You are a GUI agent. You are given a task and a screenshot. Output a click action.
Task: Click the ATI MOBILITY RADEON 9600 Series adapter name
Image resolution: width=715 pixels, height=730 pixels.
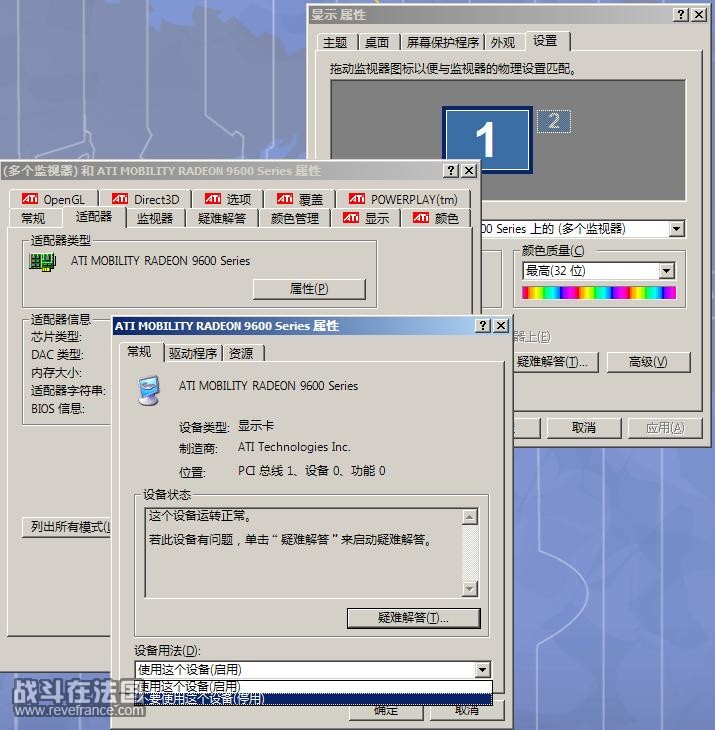pyautogui.click(x=161, y=261)
